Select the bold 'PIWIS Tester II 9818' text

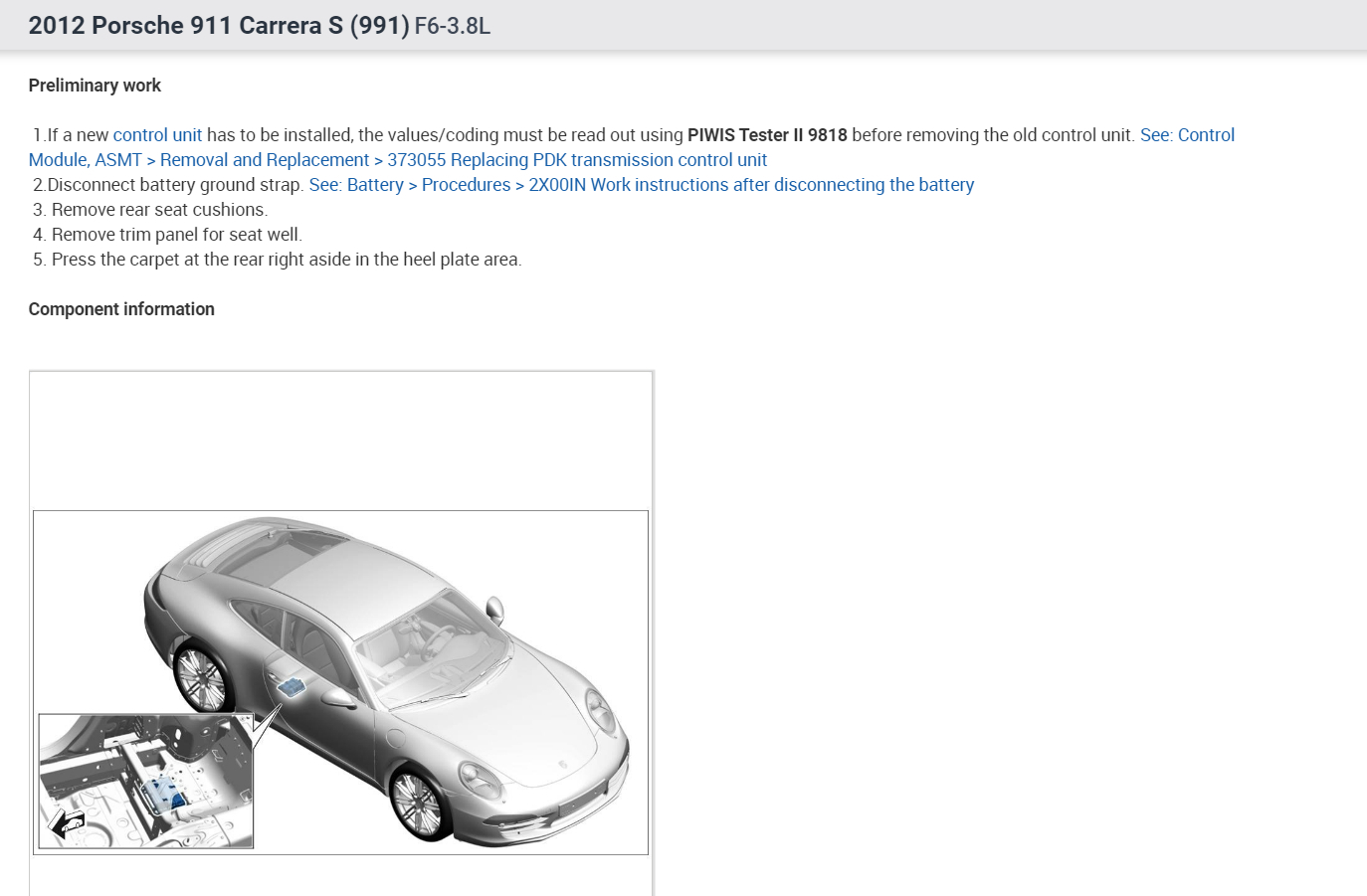coord(767,135)
